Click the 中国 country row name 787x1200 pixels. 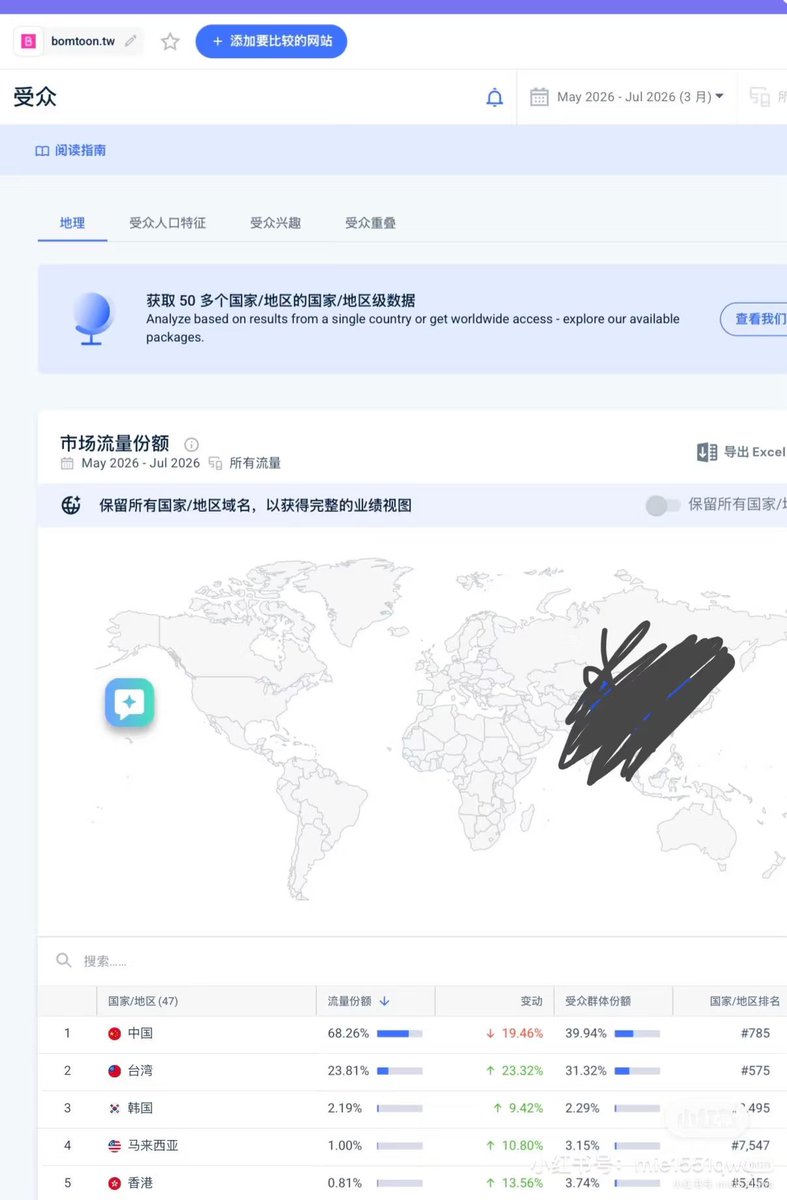point(140,1033)
